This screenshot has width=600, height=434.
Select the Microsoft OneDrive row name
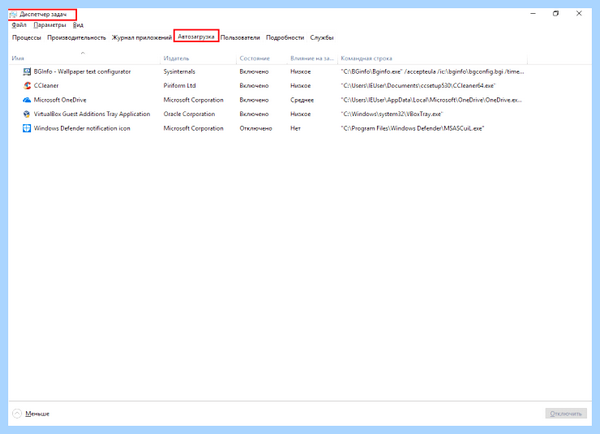60,100
